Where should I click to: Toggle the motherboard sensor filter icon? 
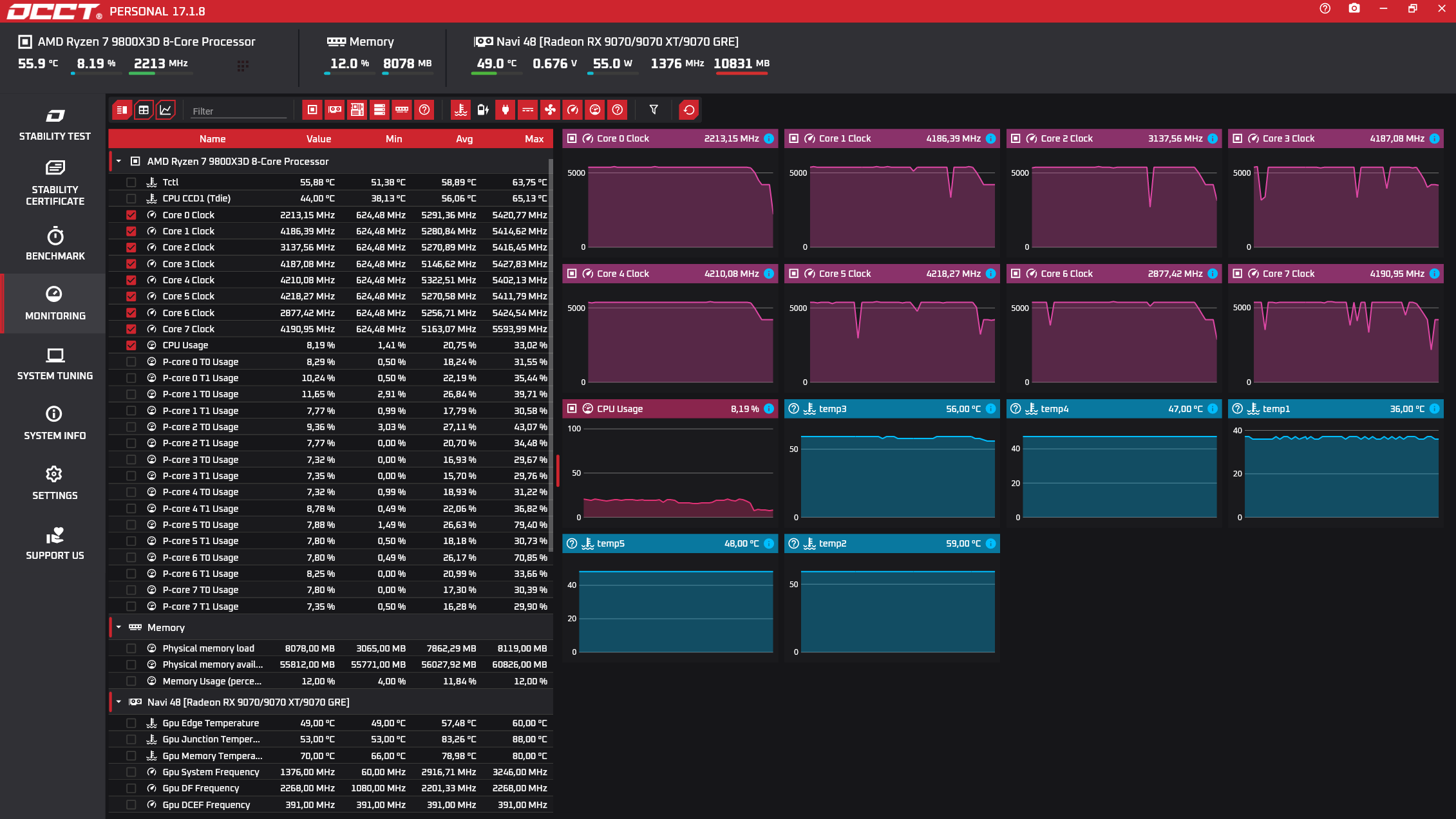[x=357, y=110]
